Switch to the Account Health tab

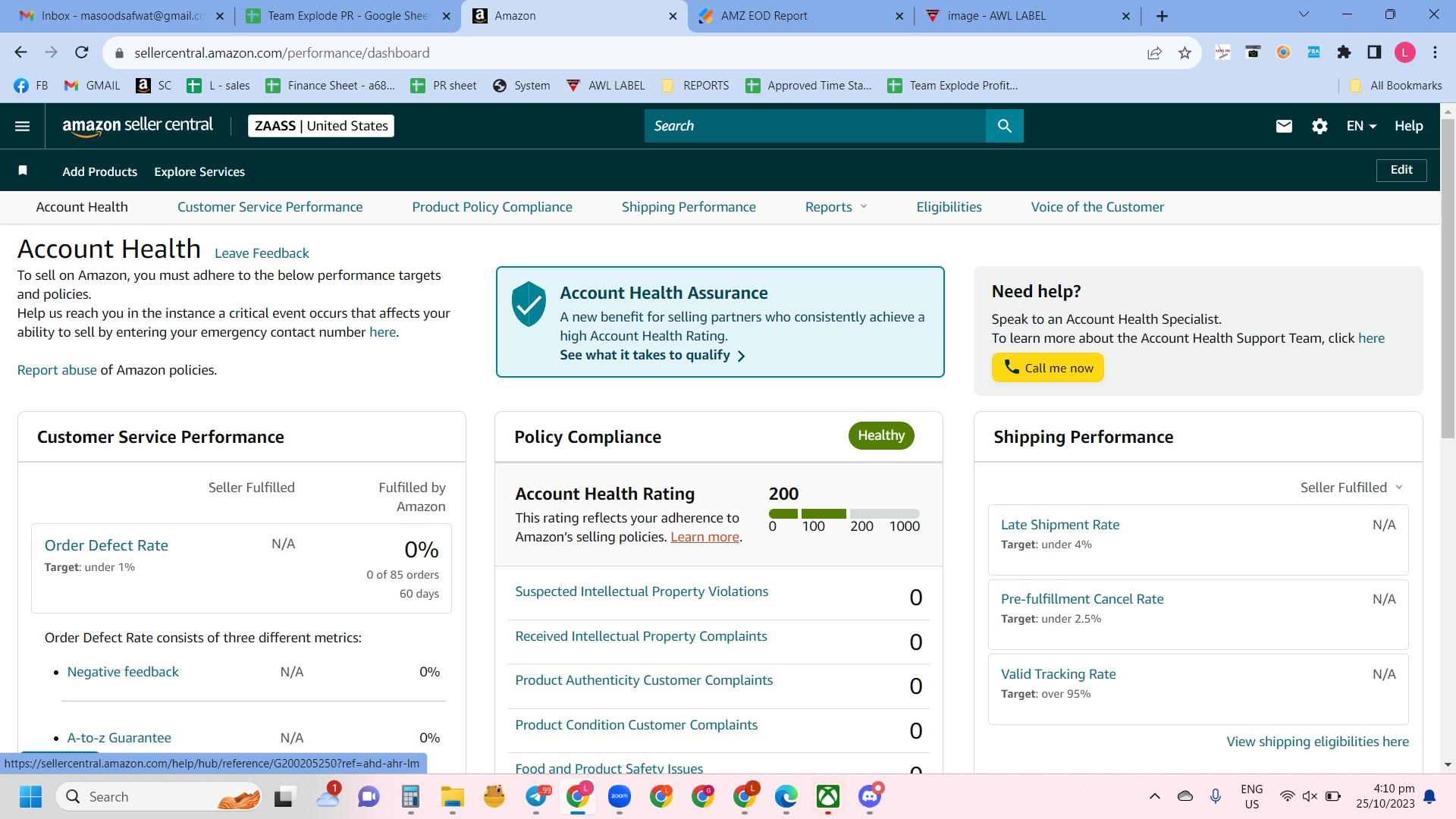pyautogui.click(x=82, y=207)
